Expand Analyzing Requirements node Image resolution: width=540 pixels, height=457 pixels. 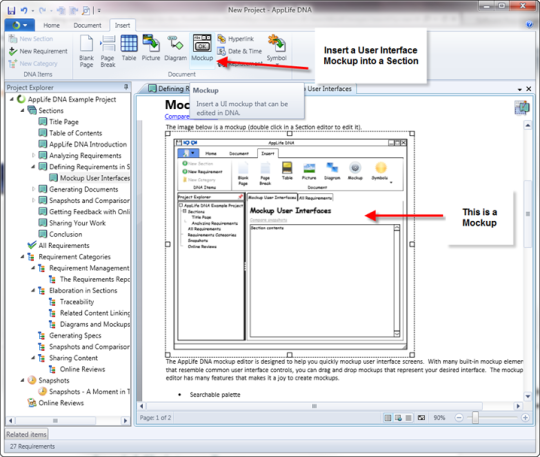33,155
